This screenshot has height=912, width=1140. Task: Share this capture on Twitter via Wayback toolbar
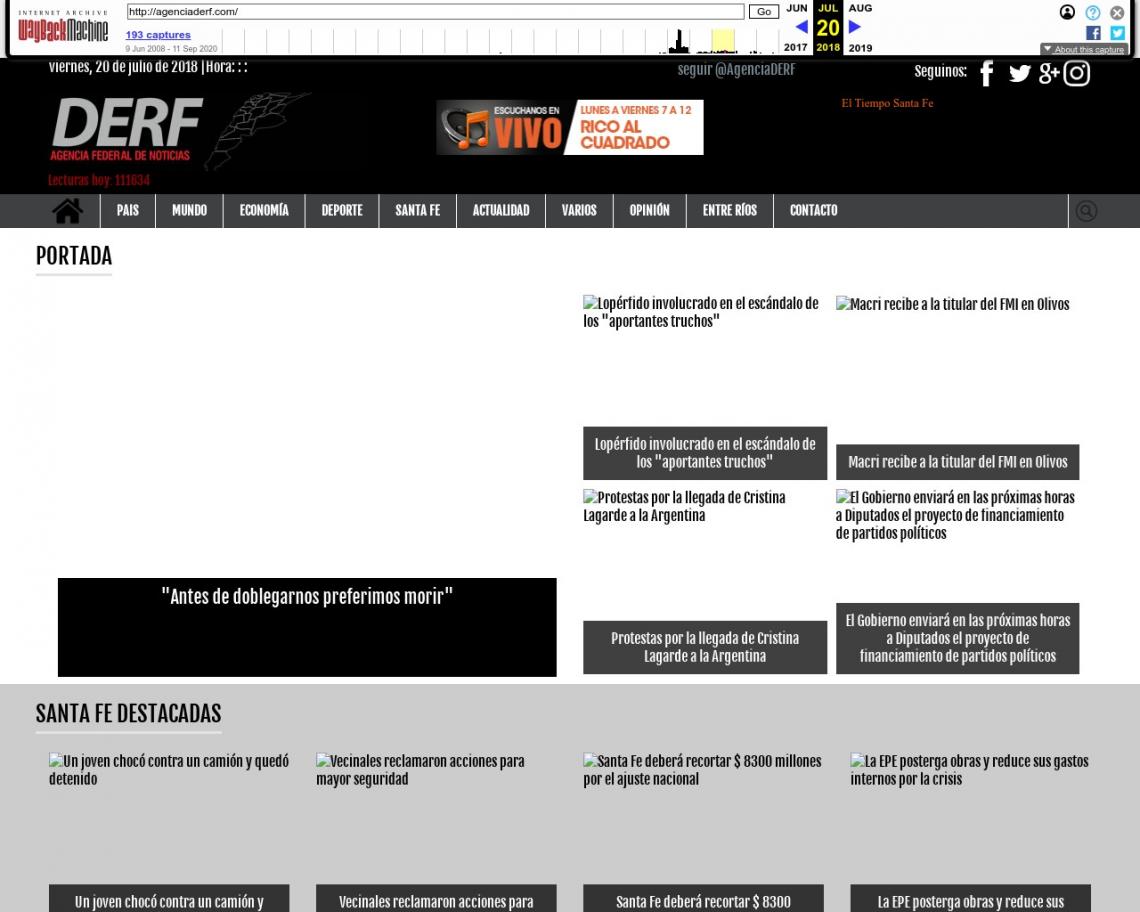tap(1117, 33)
